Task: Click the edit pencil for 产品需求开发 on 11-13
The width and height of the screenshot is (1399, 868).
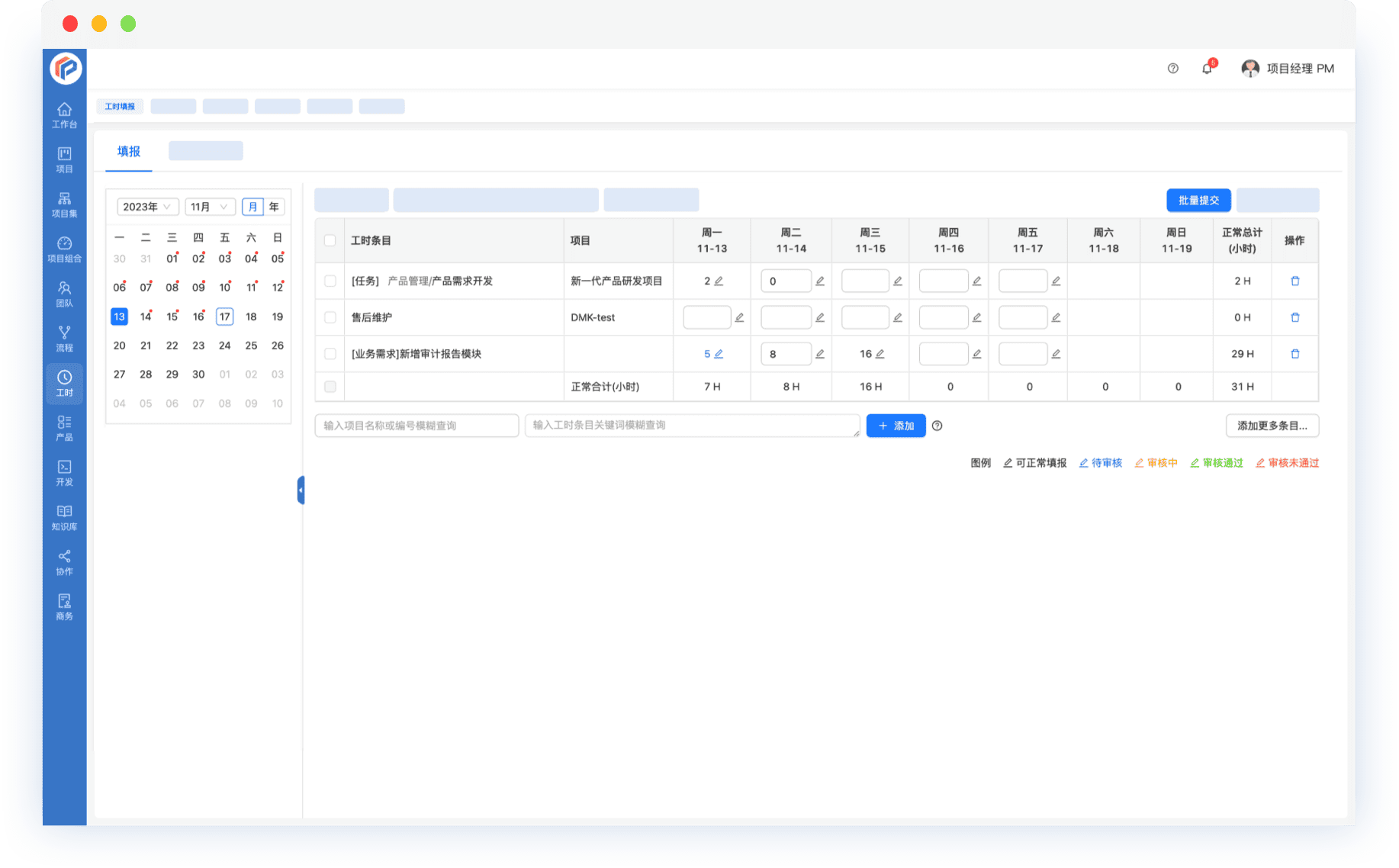Action: [x=719, y=281]
